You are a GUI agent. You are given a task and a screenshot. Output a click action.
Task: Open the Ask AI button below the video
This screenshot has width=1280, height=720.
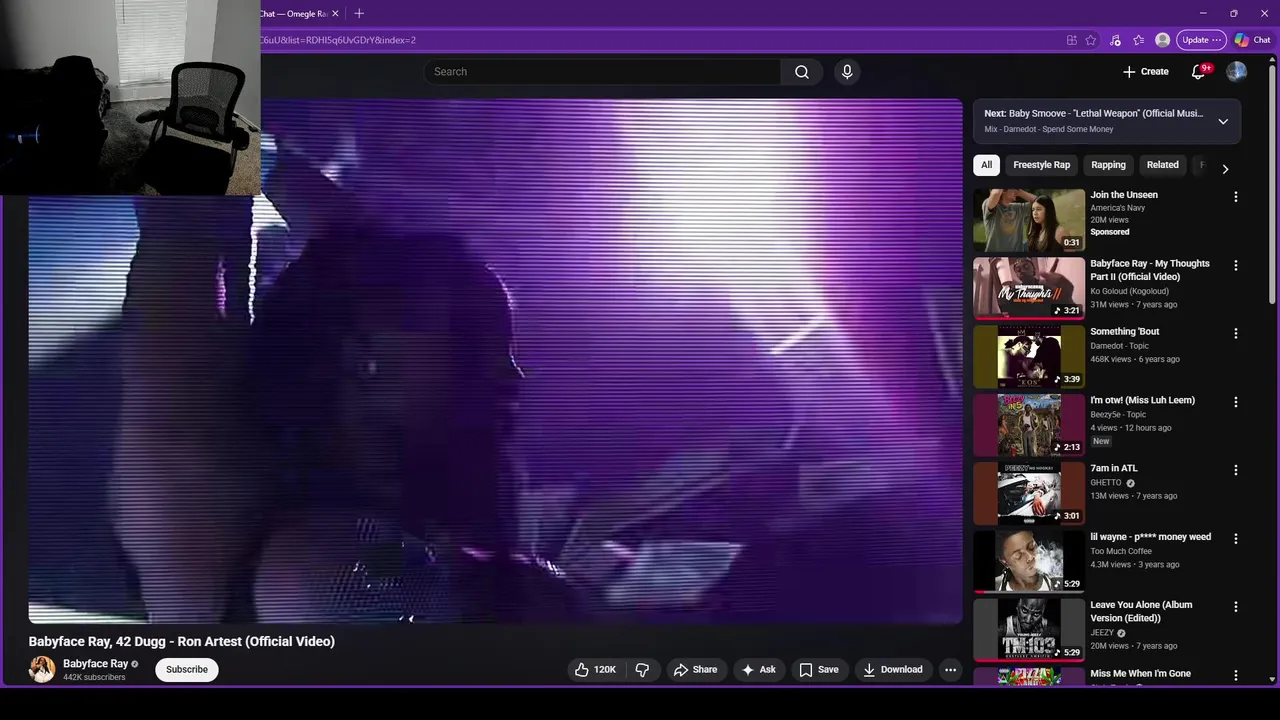758,670
